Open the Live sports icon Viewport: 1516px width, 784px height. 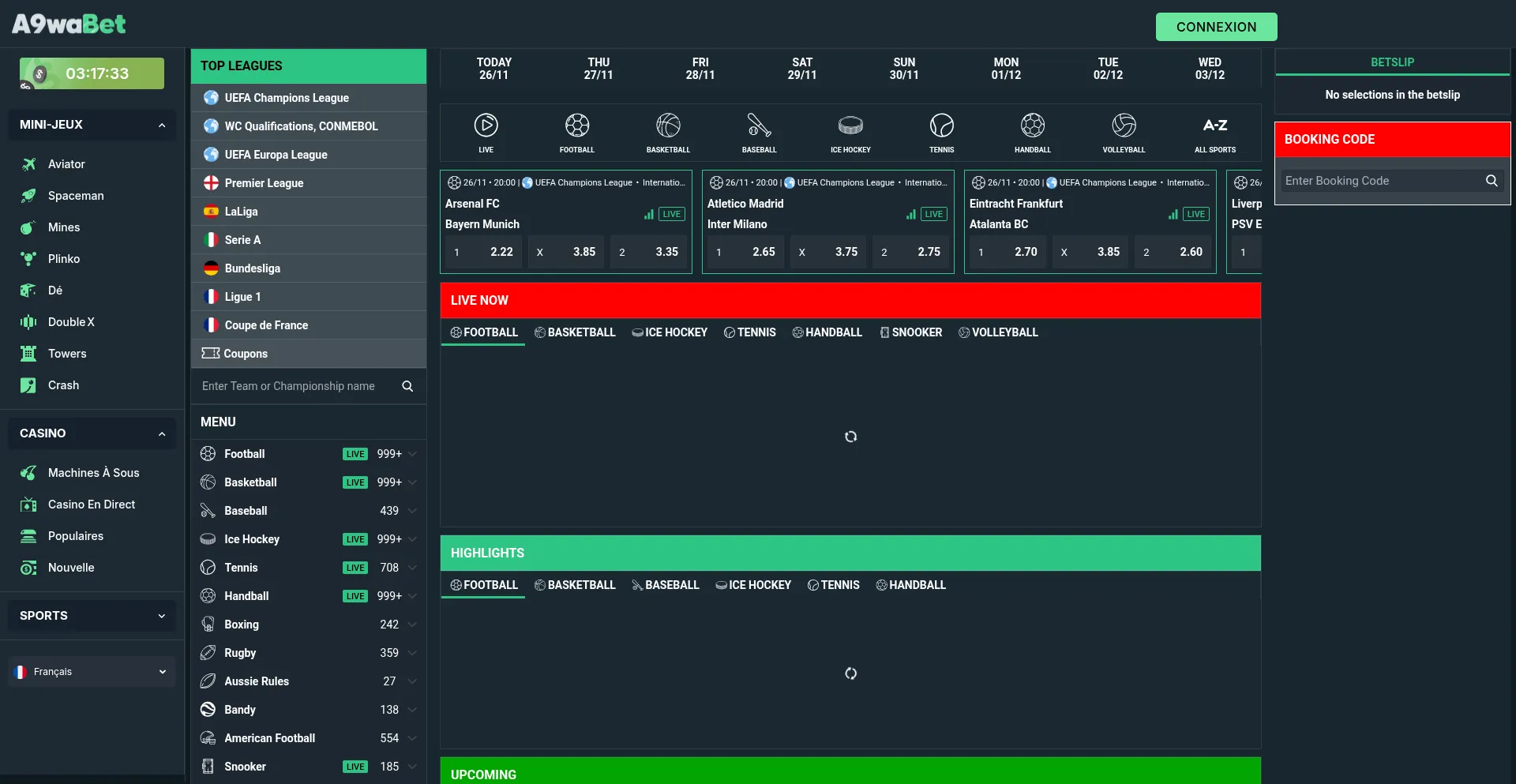(x=486, y=131)
